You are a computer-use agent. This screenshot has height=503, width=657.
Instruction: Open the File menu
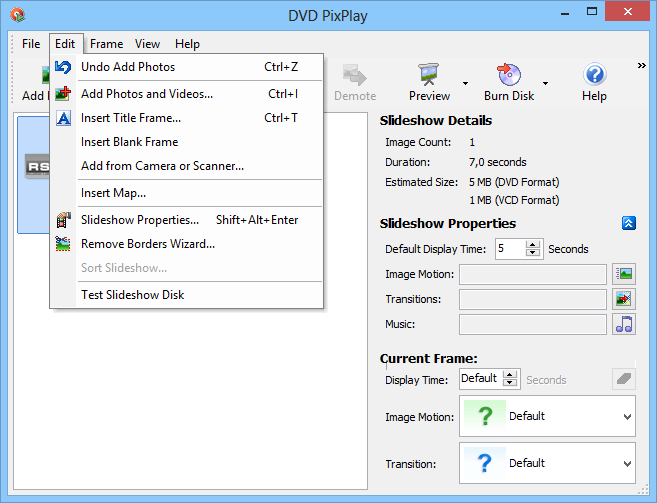pyautogui.click(x=31, y=44)
